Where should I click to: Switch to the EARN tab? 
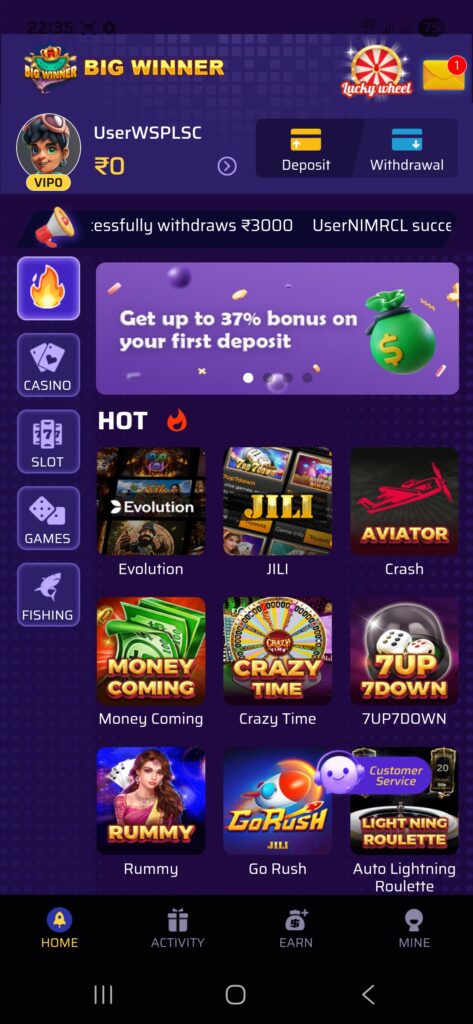pyautogui.click(x=296, y=929)
